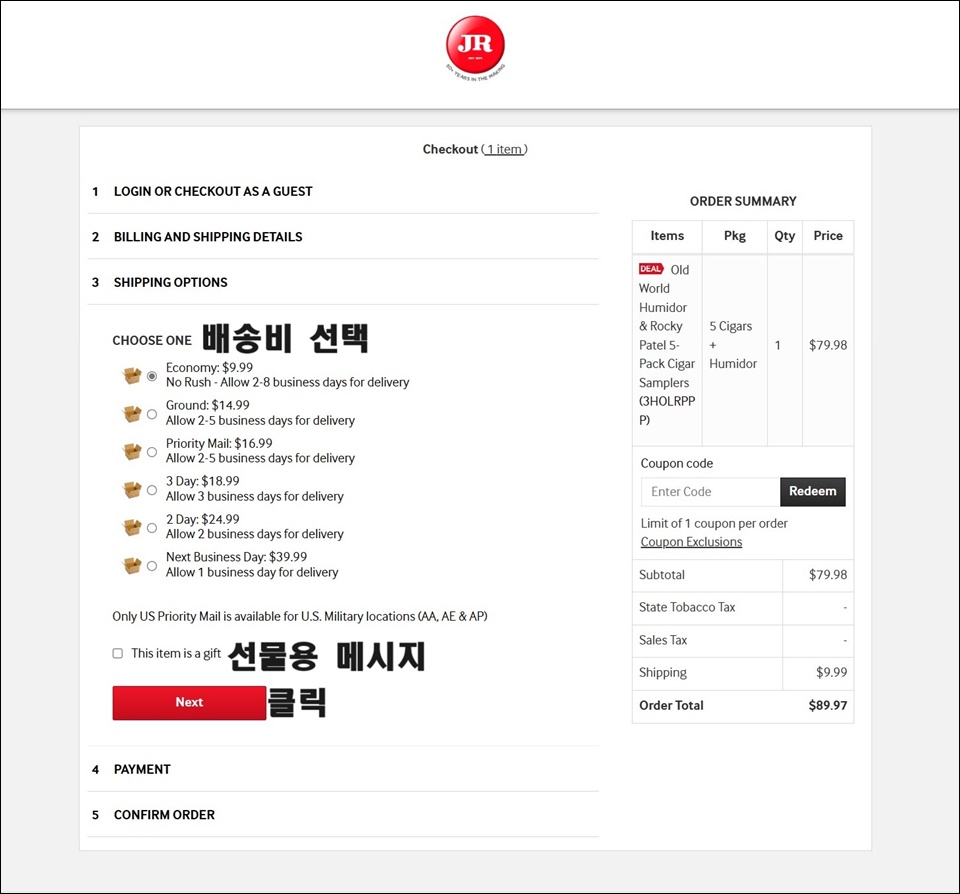Image resolution: width=960 pixels, height=894 pixels.
Task: Click the Priority Mail: $16.99 label
Action: [219, 443]
